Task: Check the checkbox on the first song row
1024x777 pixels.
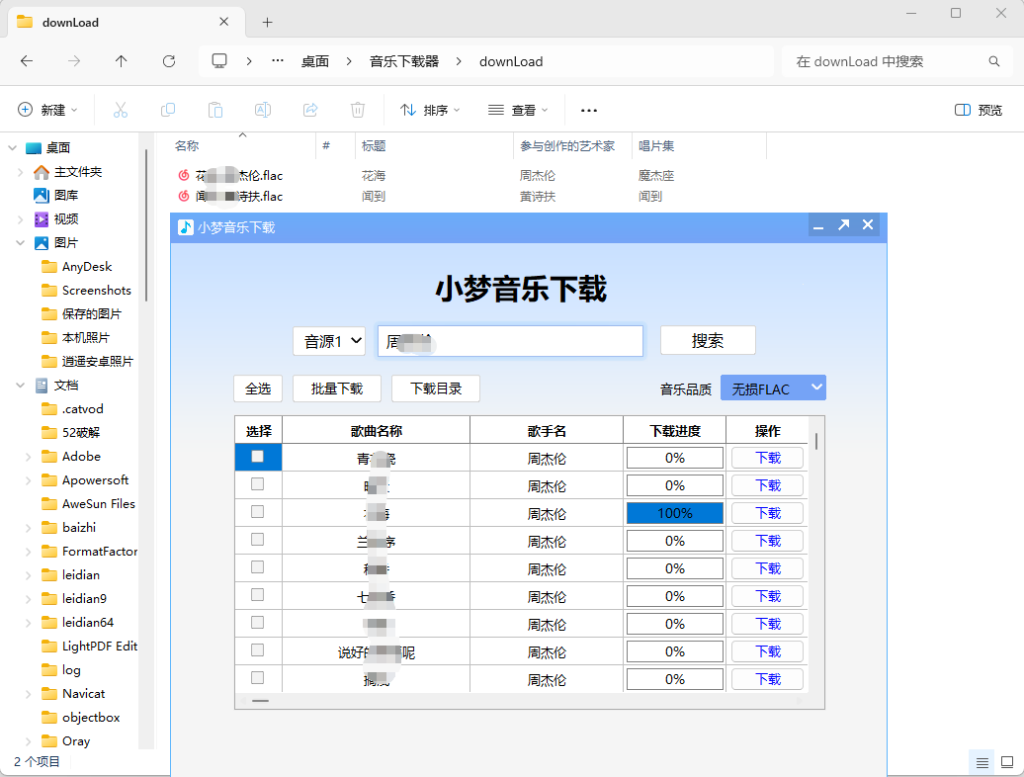Action: click(258, 456)
